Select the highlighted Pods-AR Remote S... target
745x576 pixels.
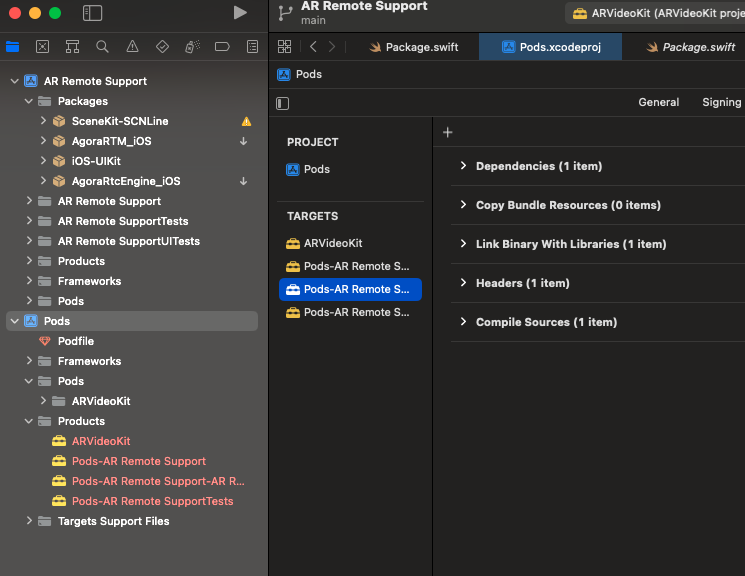[x=350, y=289]
